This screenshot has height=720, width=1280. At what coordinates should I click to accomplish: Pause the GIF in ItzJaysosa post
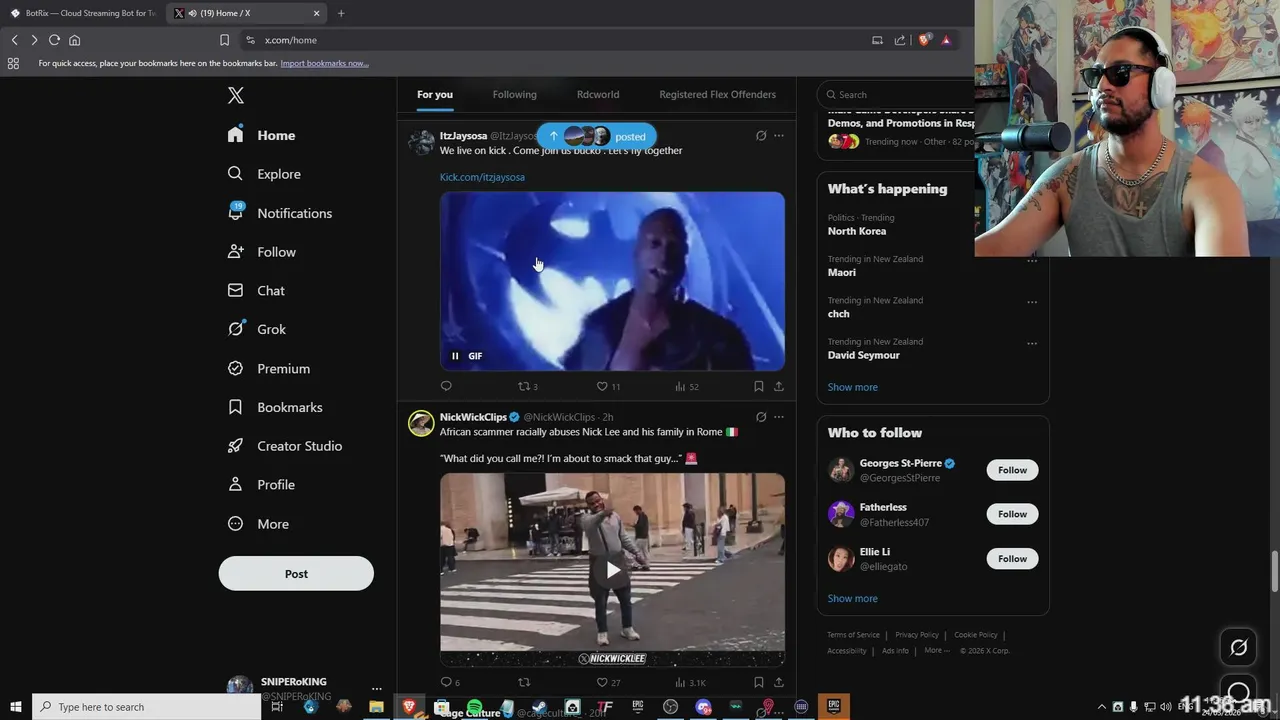(455, 356)
